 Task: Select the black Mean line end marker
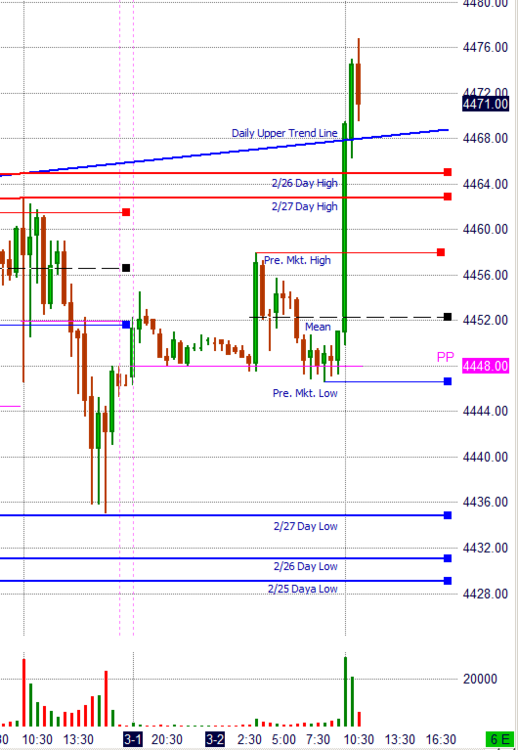(x=448, y=317)
